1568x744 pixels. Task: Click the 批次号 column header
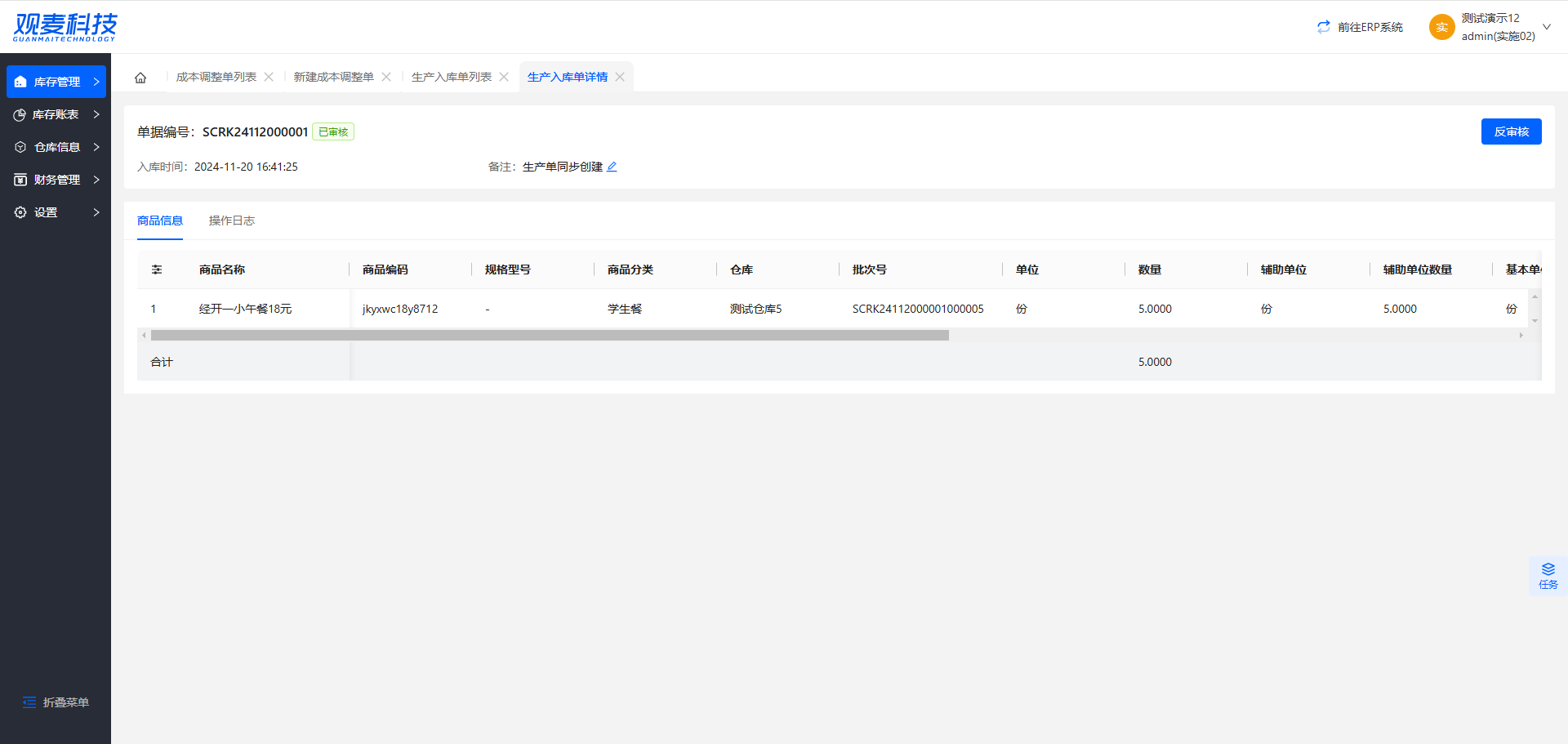pos(870,270)
